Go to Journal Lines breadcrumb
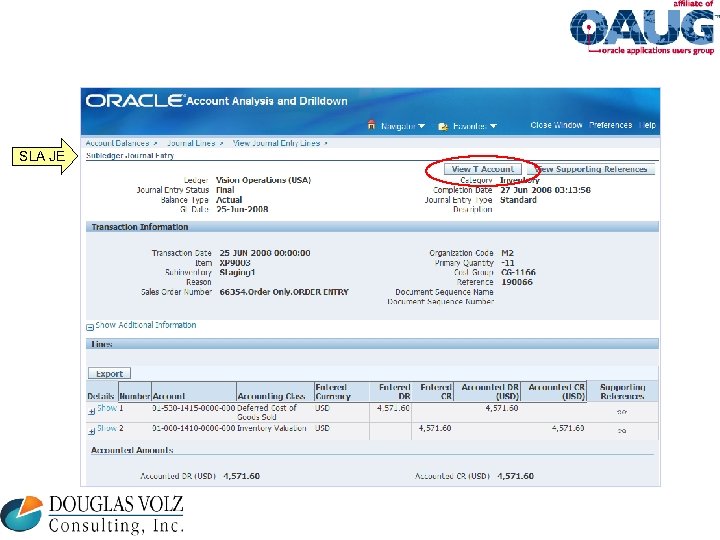Viewport: 720px width, 540px height. click(191, 143)
